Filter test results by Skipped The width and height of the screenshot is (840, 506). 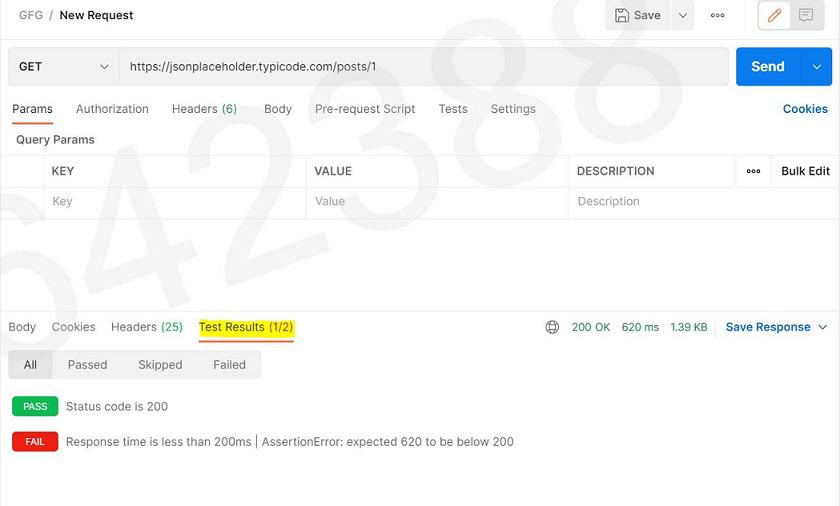point(160,365)
